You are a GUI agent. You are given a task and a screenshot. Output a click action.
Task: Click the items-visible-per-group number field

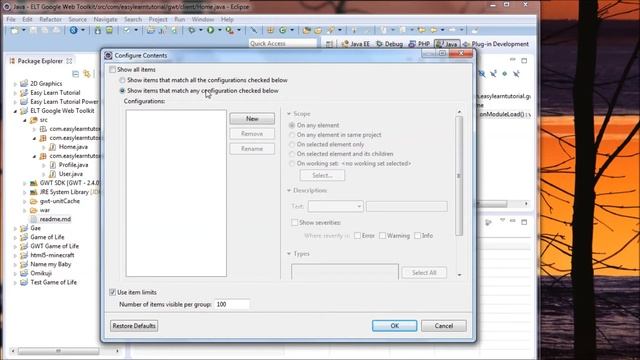(231, 304)
